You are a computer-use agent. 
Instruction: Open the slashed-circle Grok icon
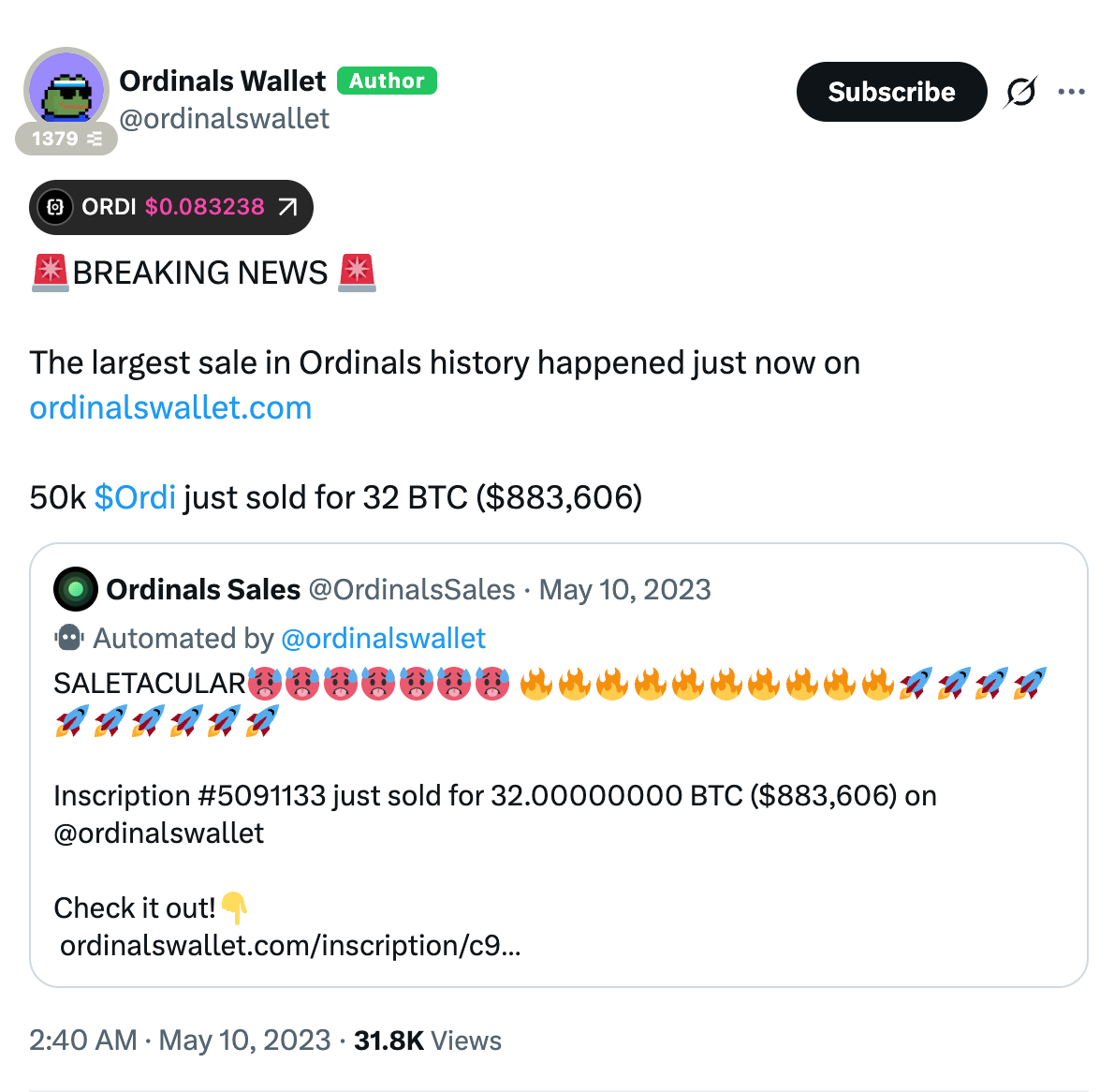point(1020,92)
